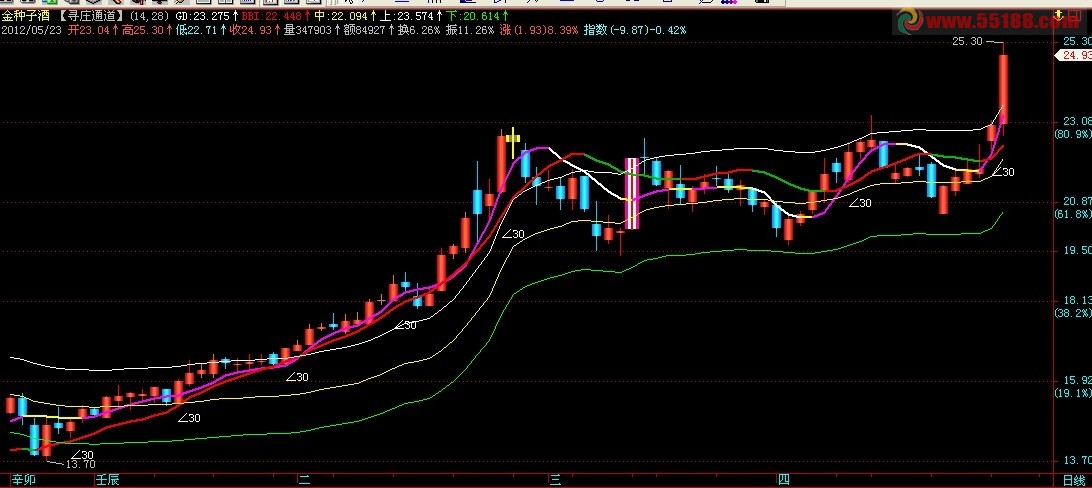Image resolution: width=1092 pixels, height=488 pixels.
Task: Click the (61.8%) retracement label
Action: pos(1073,214)
